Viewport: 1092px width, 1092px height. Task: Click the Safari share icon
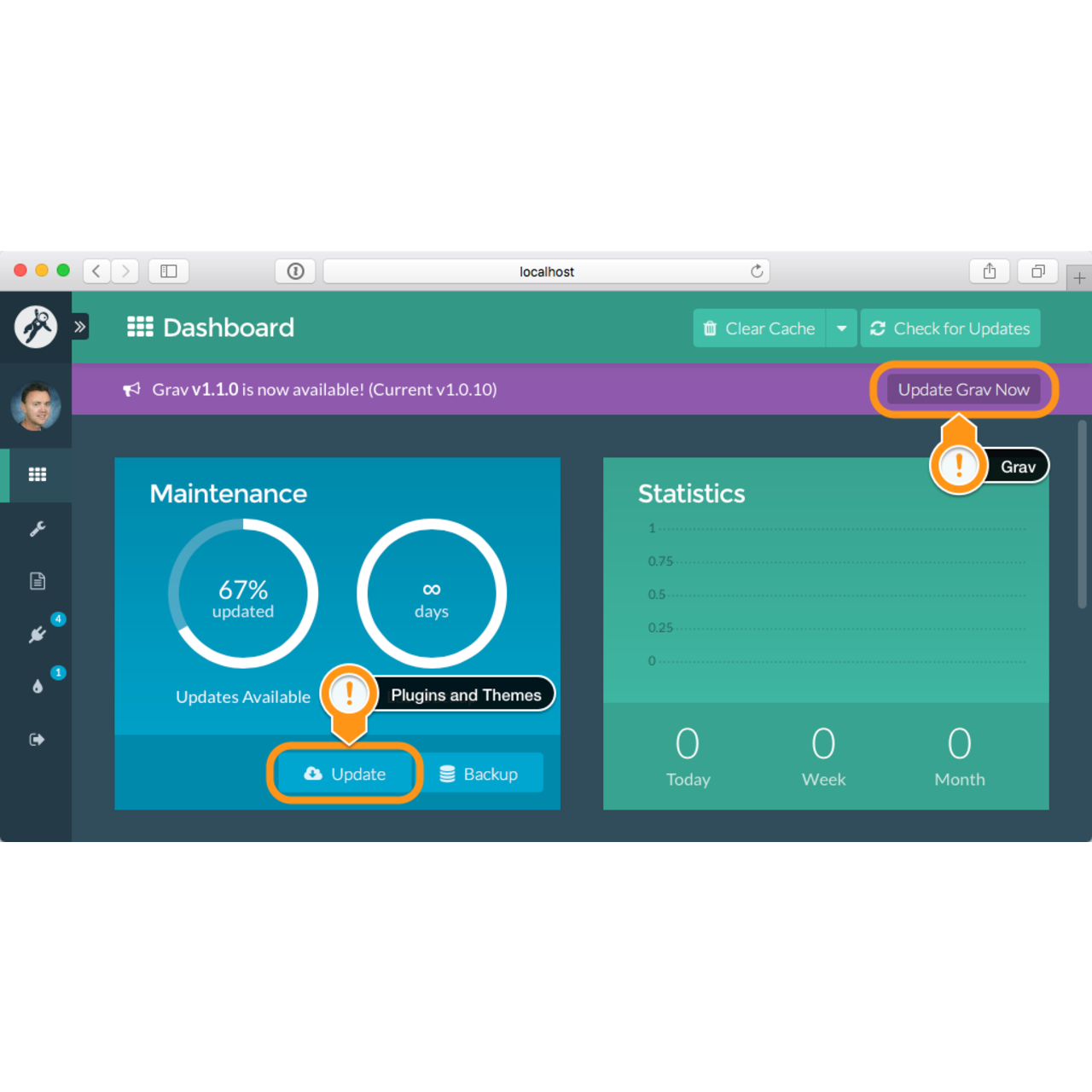point(990,271)
